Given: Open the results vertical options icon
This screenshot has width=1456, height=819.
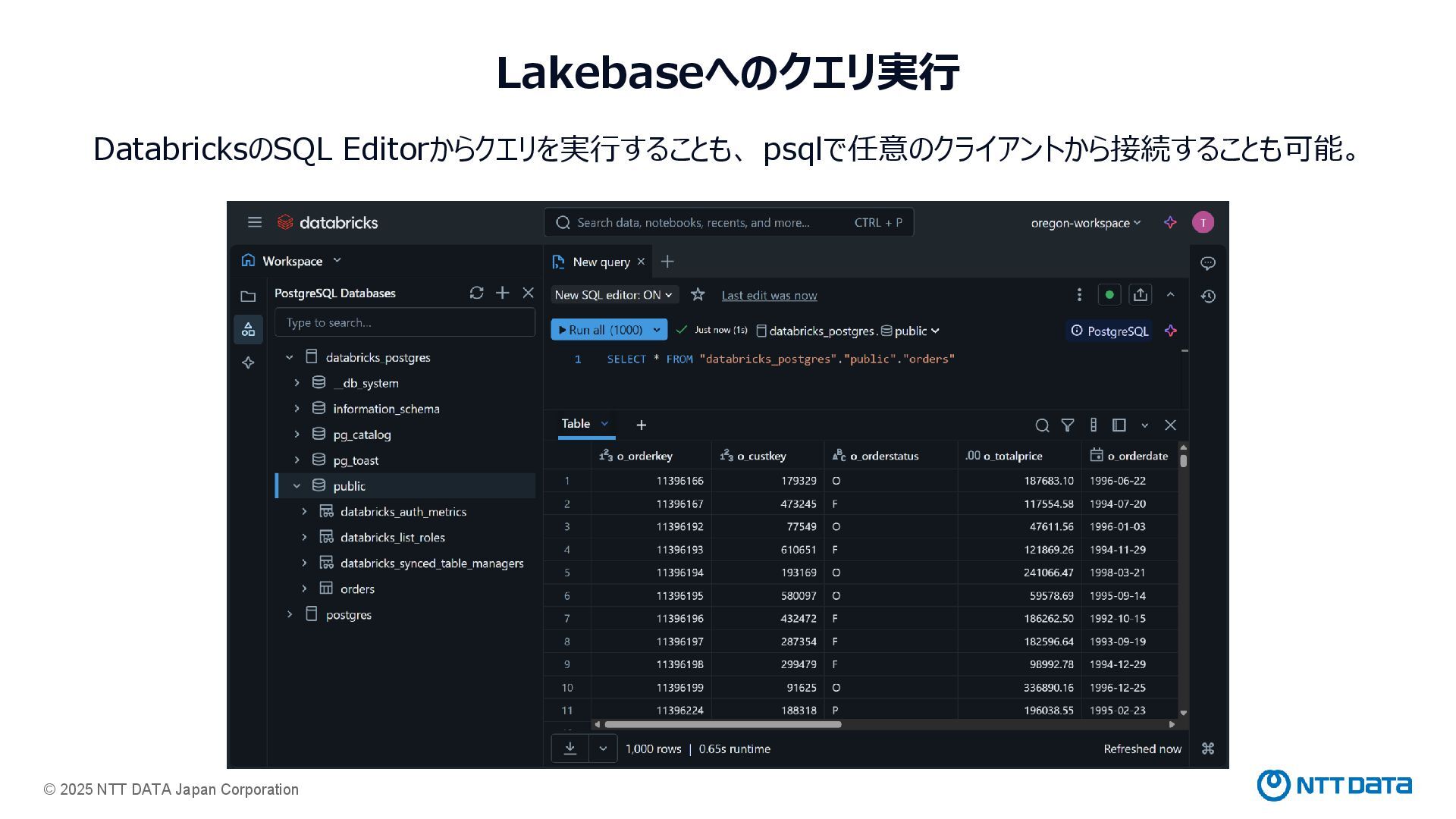Looking at the screenshot, I should (x=1093, y=425).
